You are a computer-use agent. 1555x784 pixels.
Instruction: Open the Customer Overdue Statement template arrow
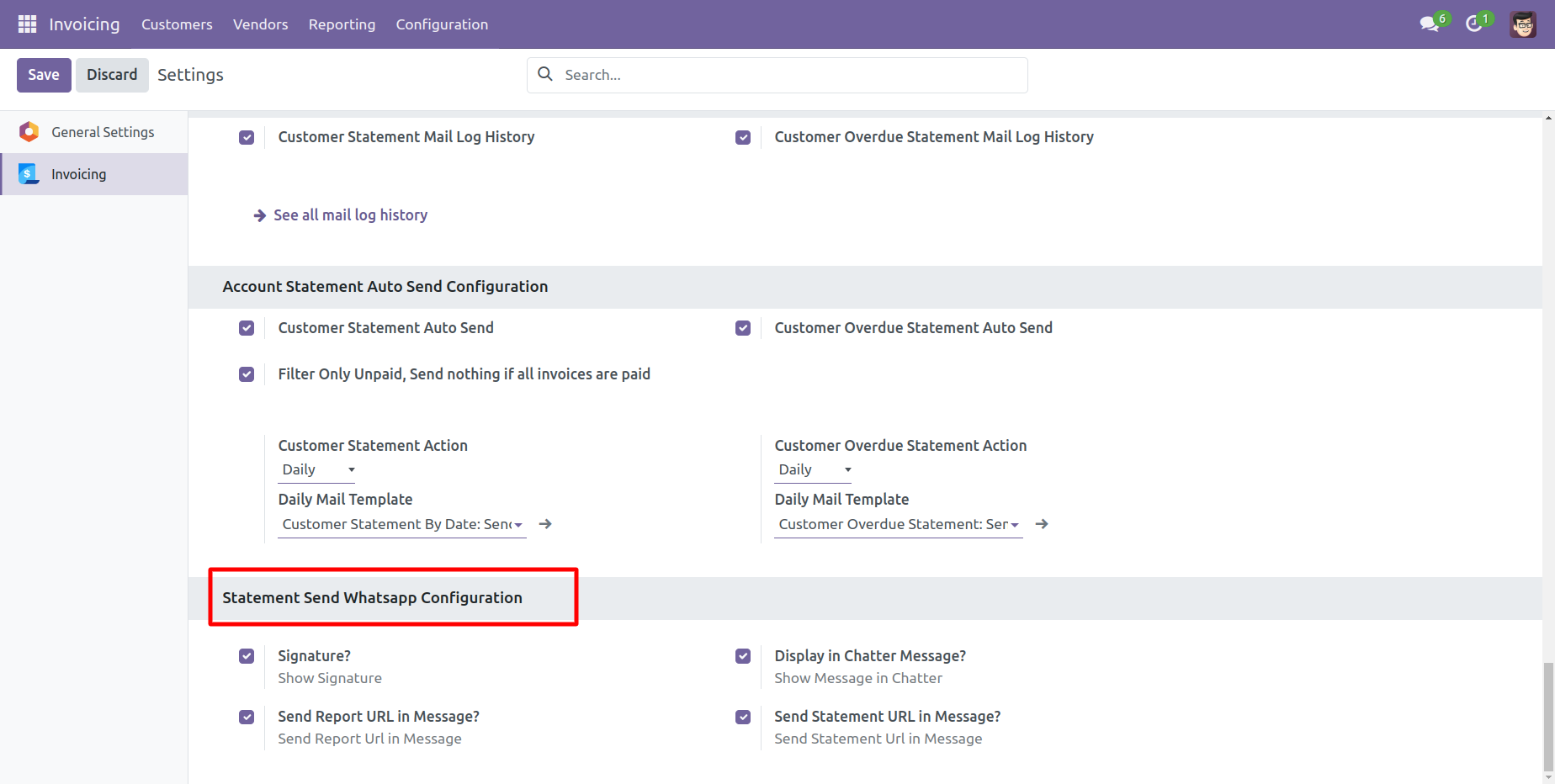(1042, 524)
